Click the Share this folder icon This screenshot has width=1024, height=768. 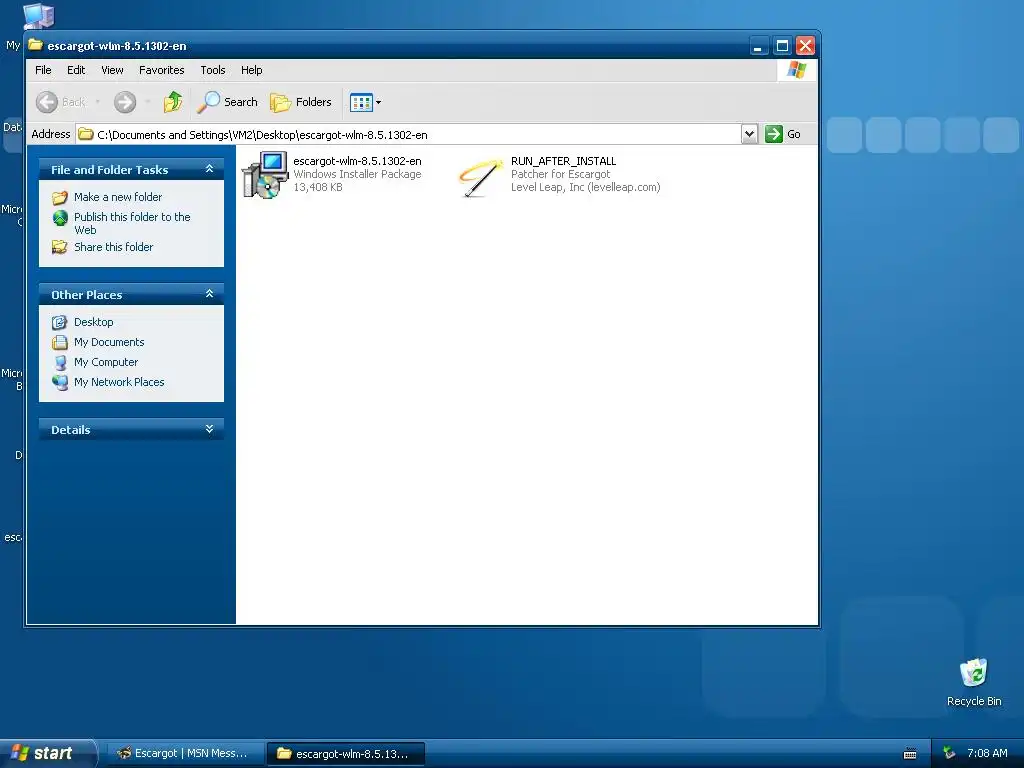coord(60,247)
